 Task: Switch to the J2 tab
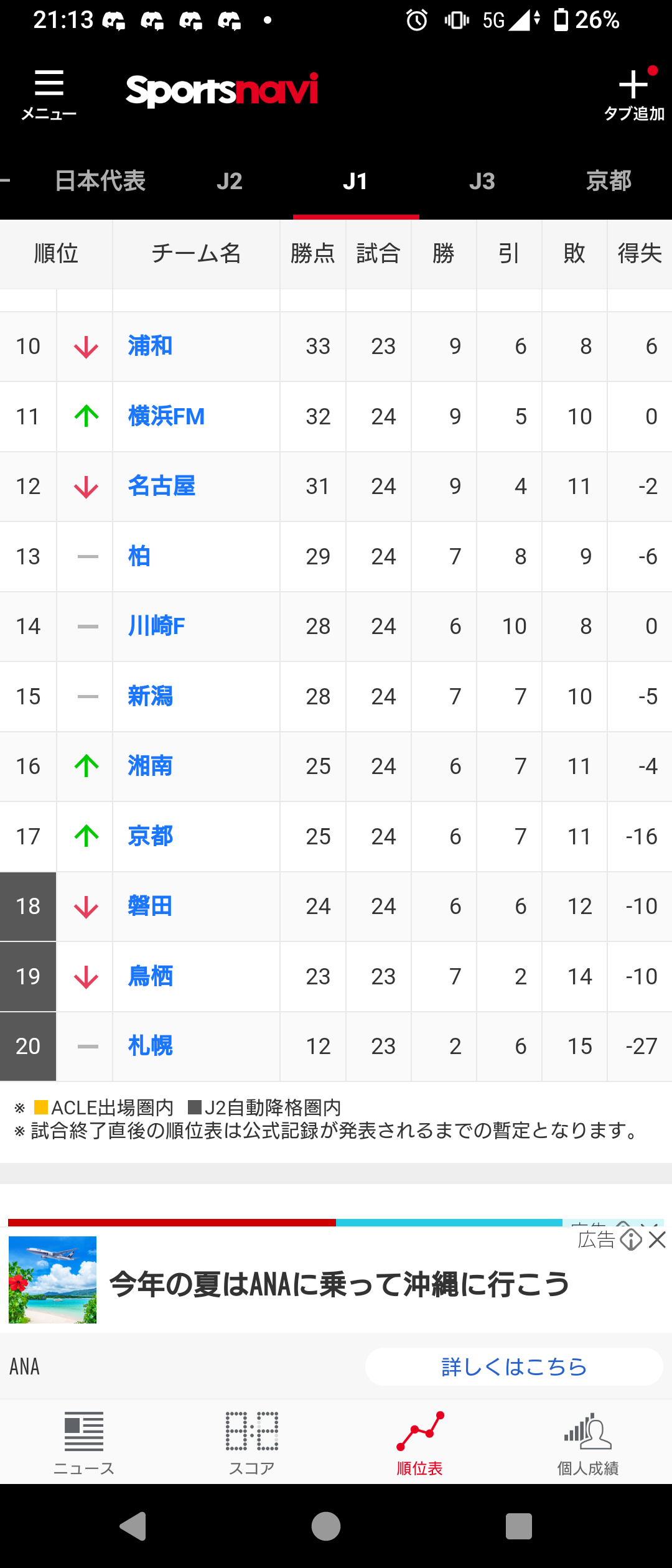point(230,181)
